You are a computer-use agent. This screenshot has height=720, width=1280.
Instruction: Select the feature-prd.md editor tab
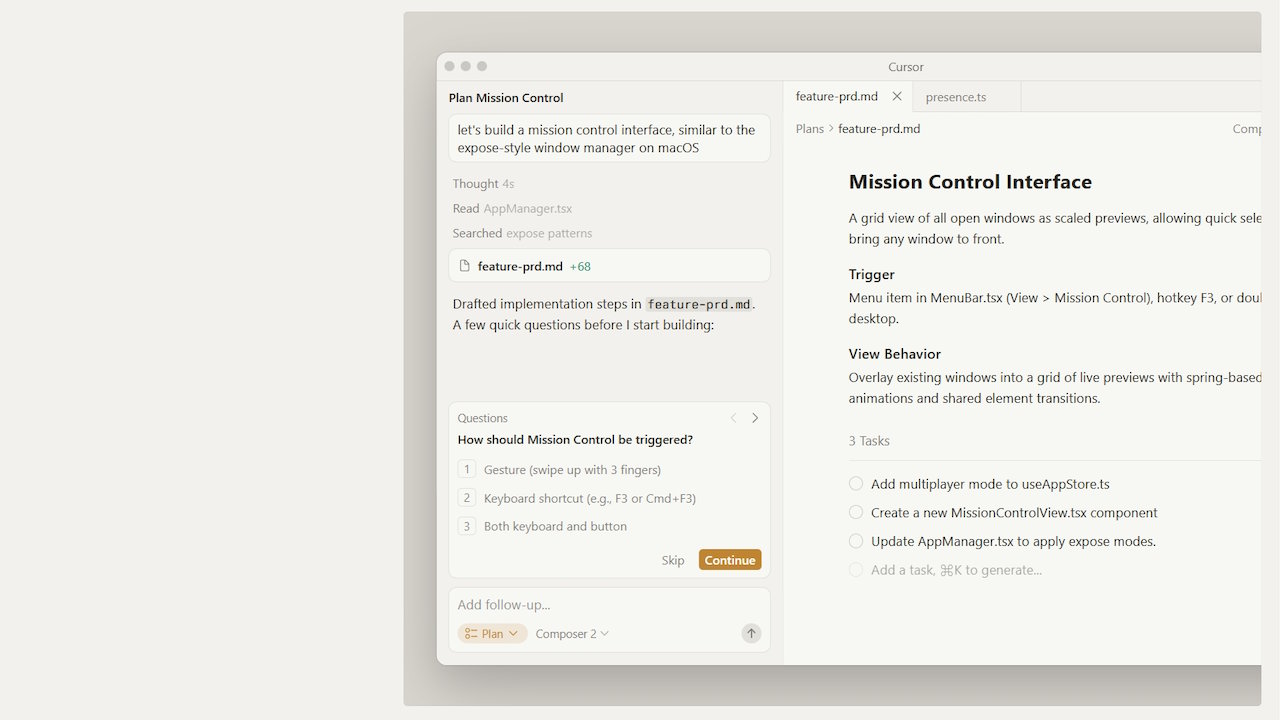tap(836, 97)
